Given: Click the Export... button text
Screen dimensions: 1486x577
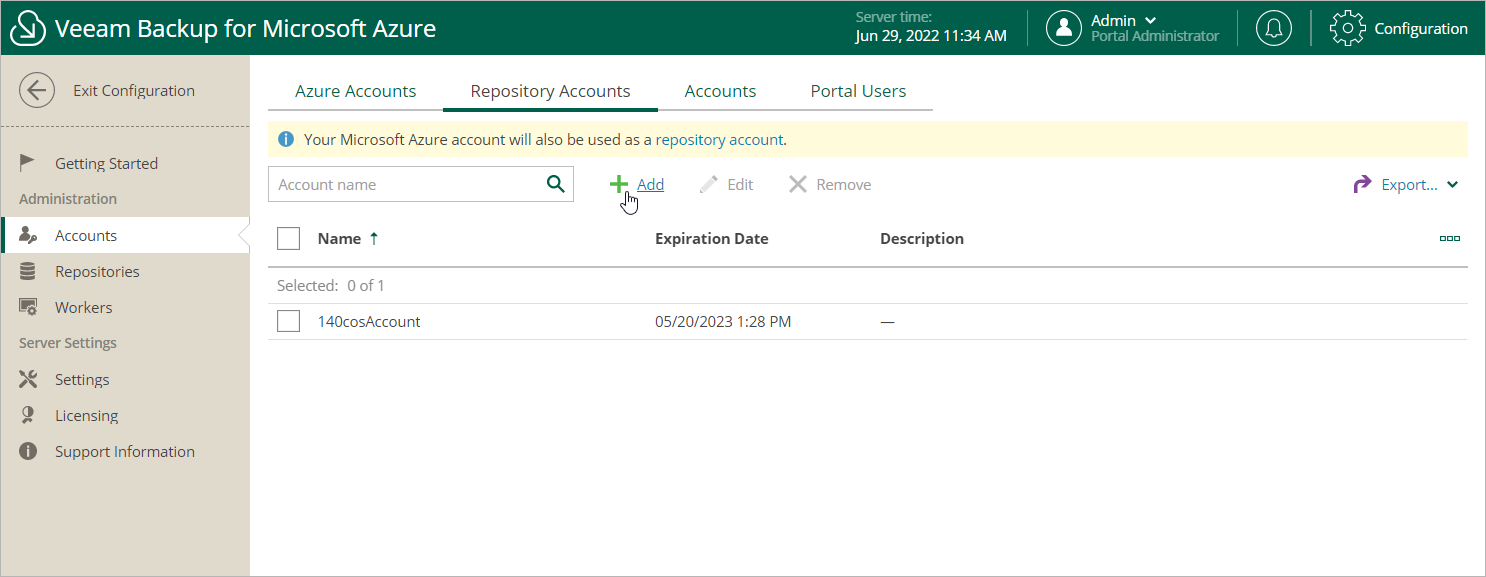Looking at the screenshot, I should click(x=1409, y=185).
